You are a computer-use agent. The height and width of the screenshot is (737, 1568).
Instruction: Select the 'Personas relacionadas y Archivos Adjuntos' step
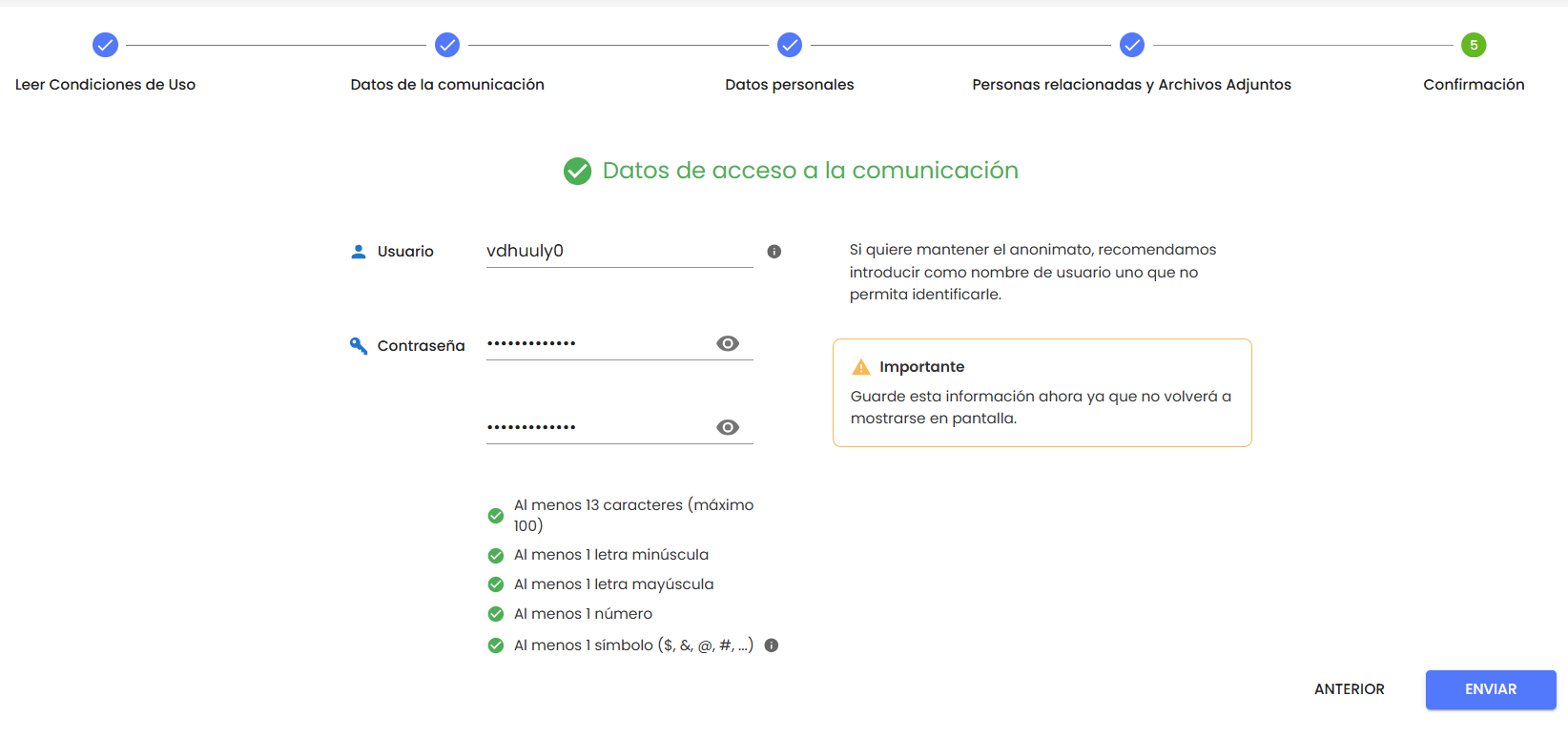pyautogui.click(x=1132, y=45)
